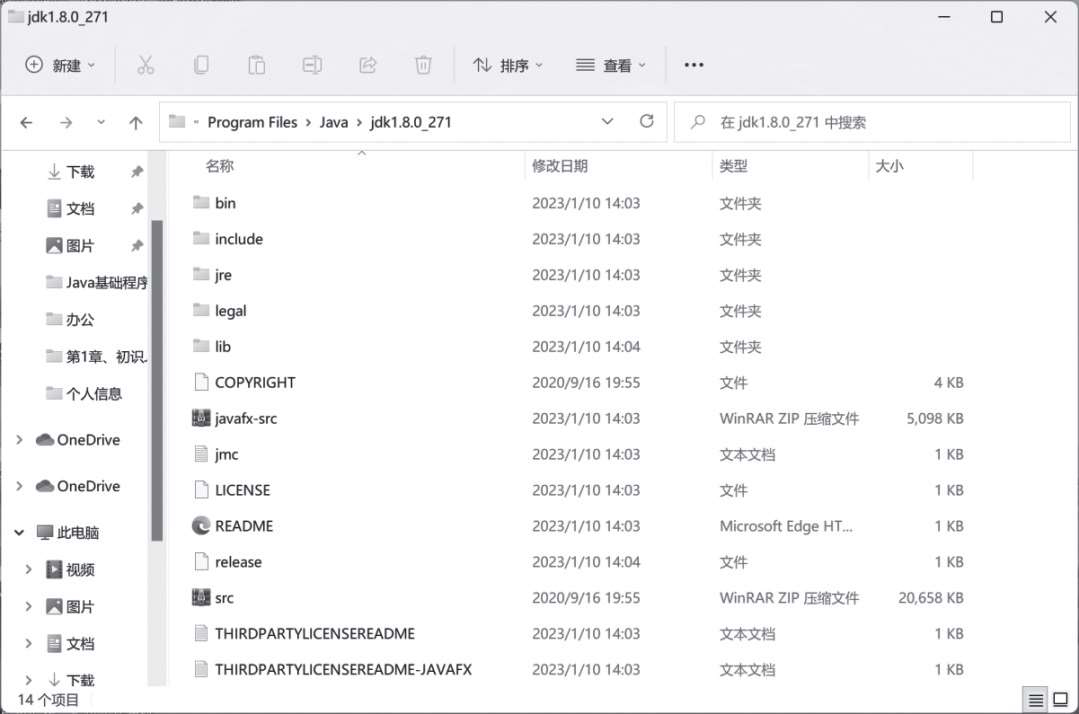This screenshot has height=714, width=1079.
Task: Select the javafx-src ZIP file
Action: tap(245, 419)
